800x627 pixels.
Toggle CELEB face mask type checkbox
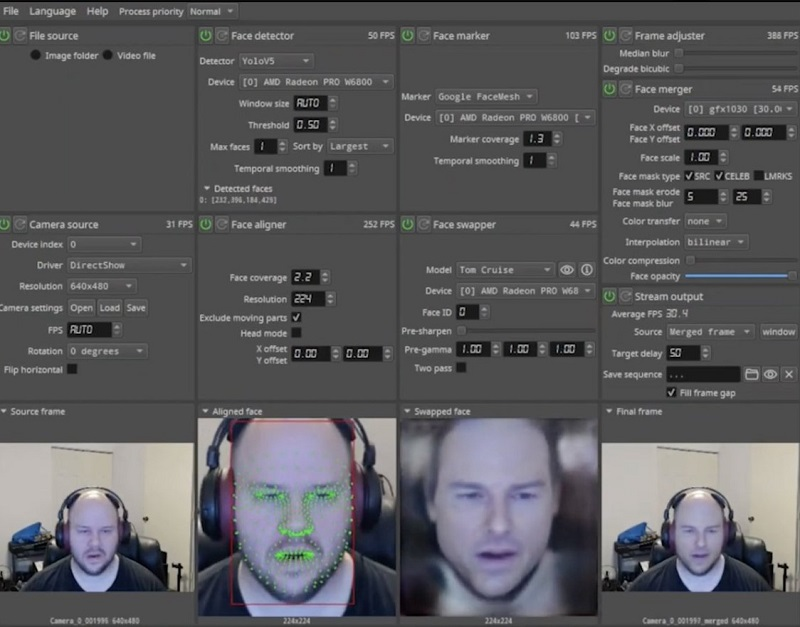coord(719,176)
